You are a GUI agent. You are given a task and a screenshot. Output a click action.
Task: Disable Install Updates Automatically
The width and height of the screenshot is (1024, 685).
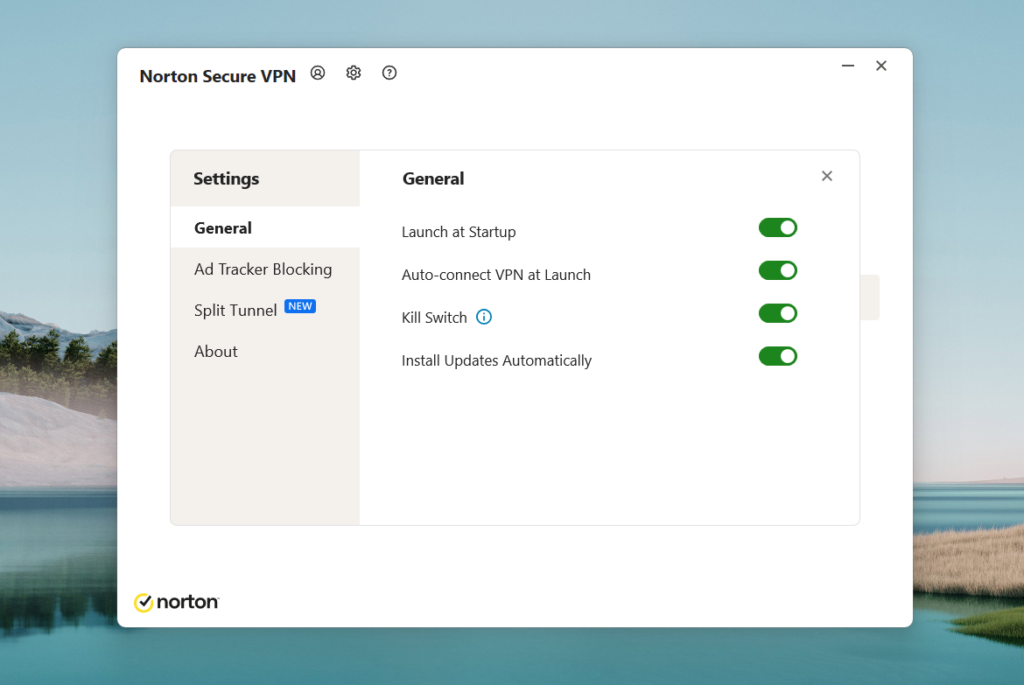[778, 356]
